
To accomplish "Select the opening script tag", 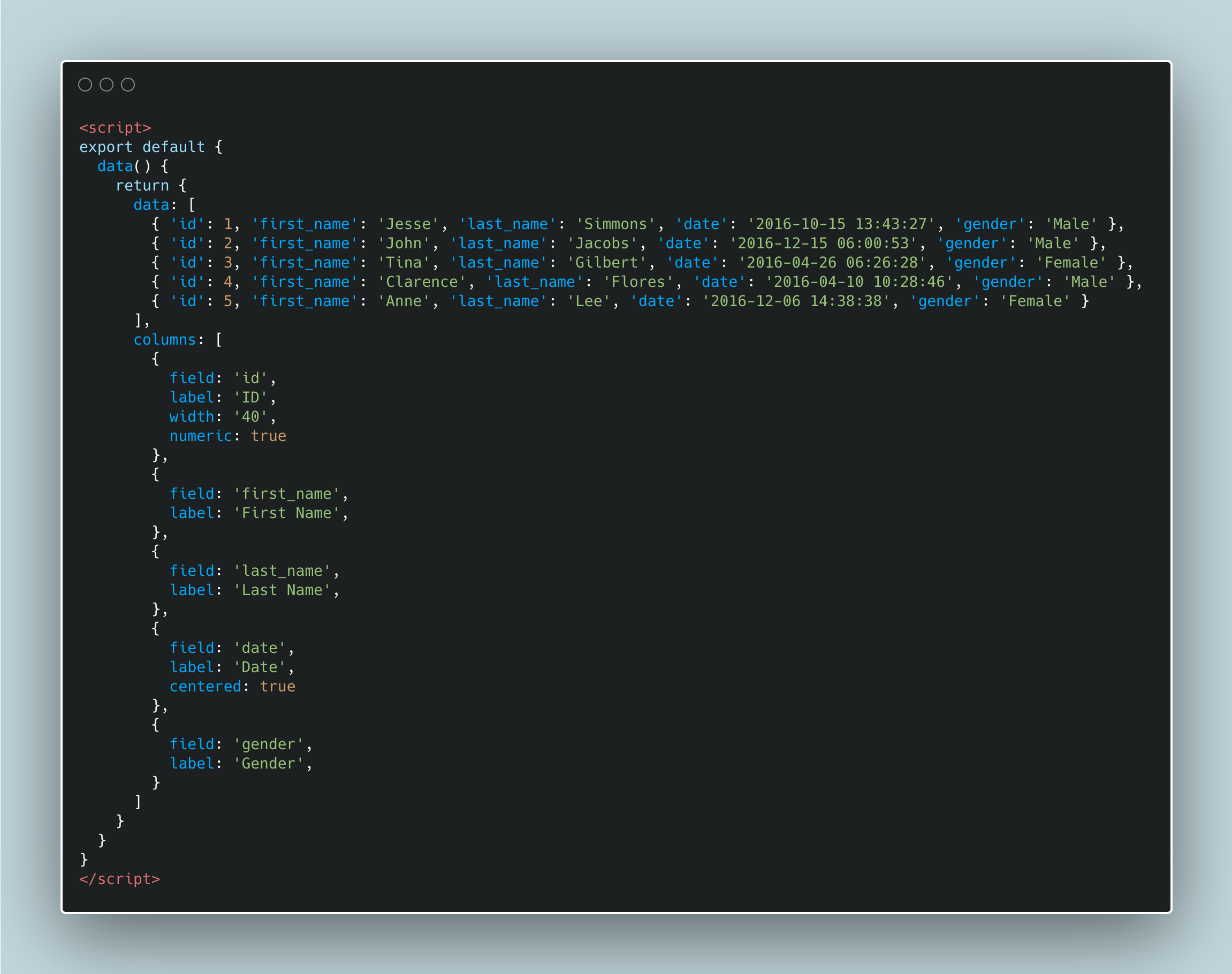I will [x=115, y=127].
